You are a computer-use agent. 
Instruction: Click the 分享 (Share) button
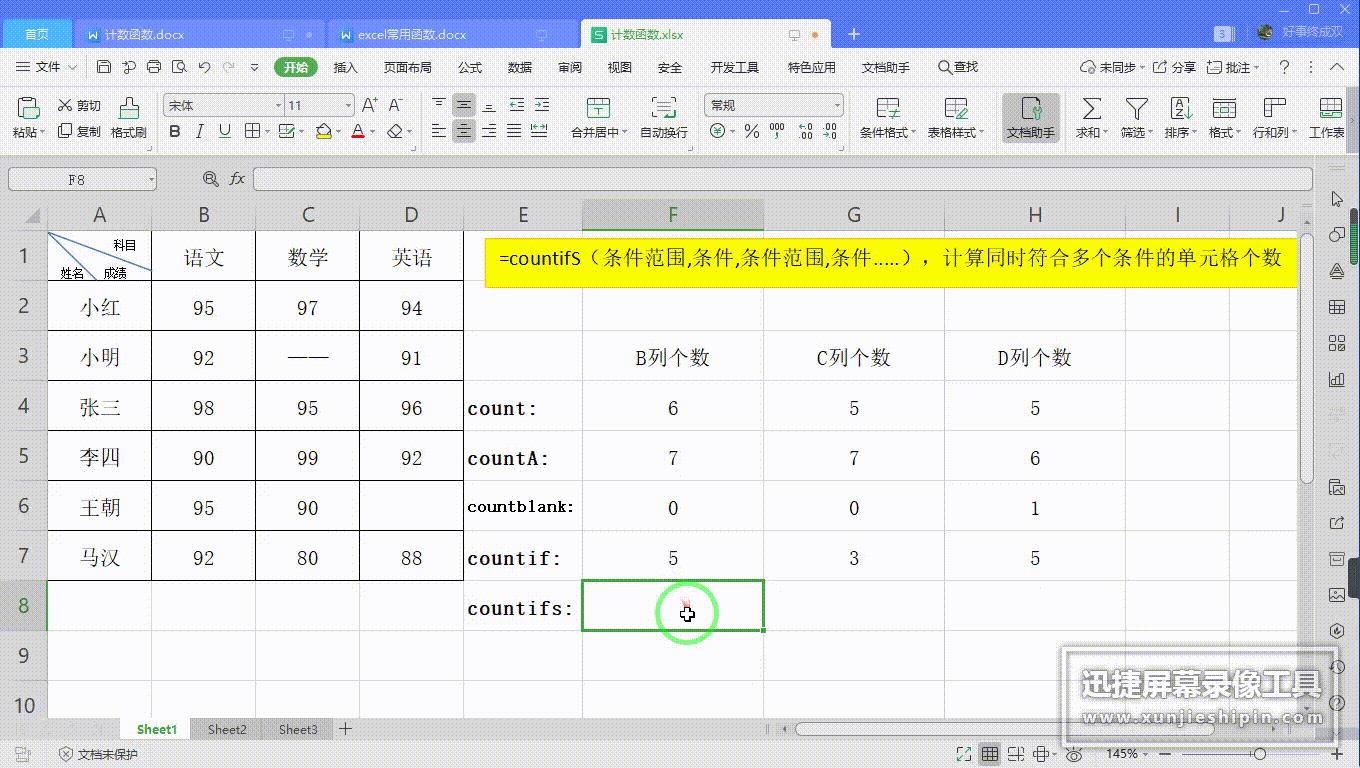(1175, 67)
